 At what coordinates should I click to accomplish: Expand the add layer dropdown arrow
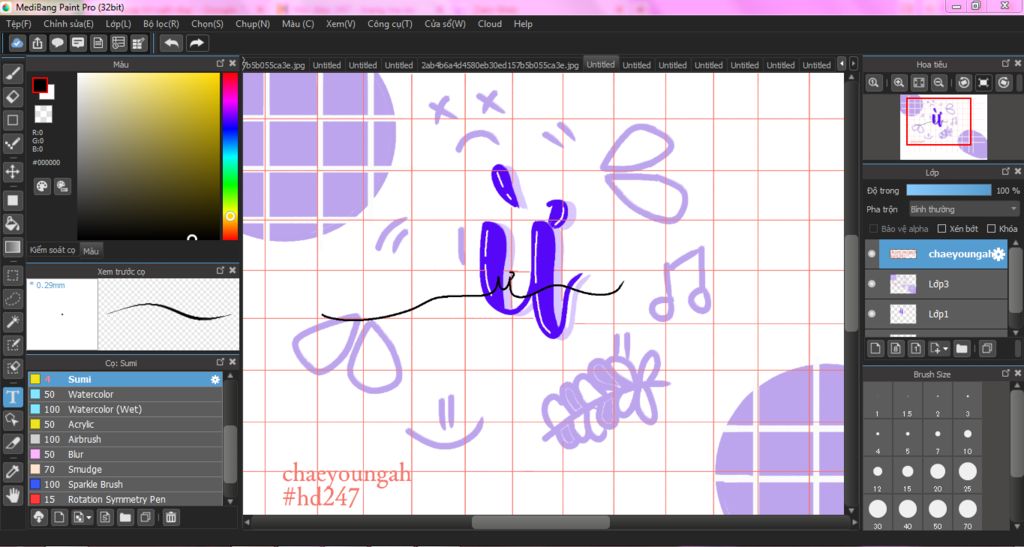tap(946, 349)
